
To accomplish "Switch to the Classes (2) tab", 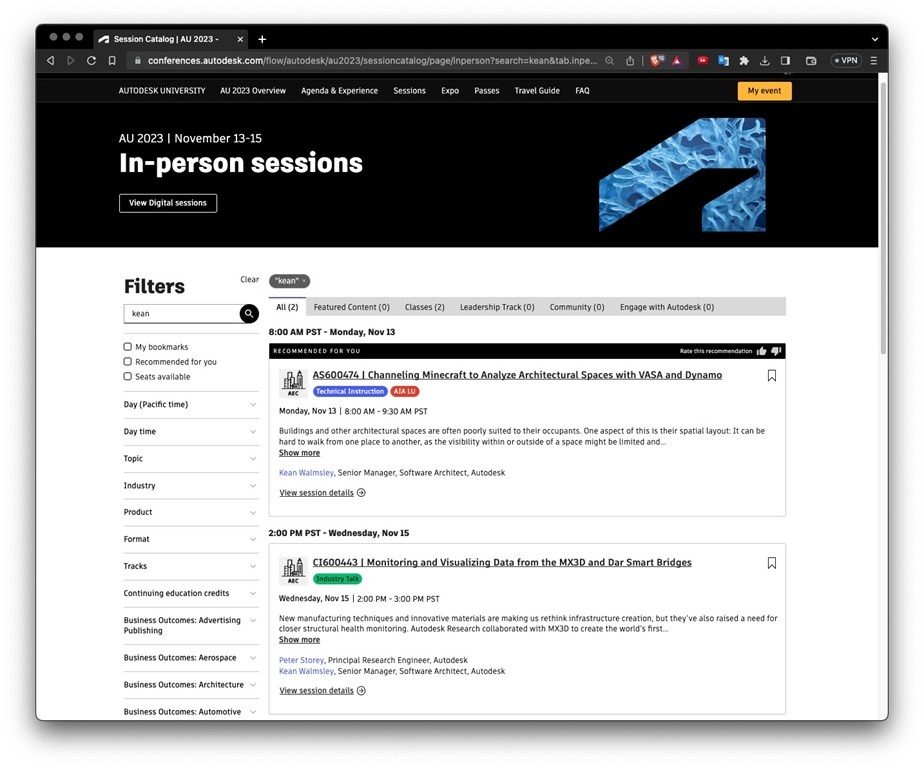I will 425,307.
